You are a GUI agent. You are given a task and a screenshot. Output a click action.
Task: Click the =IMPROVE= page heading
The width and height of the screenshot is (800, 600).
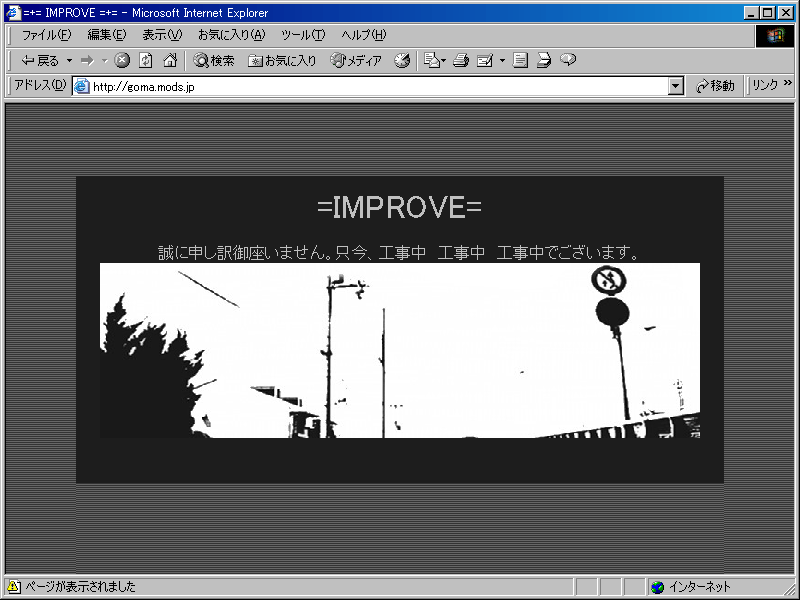pyautogui.click(x=399, y=208)
